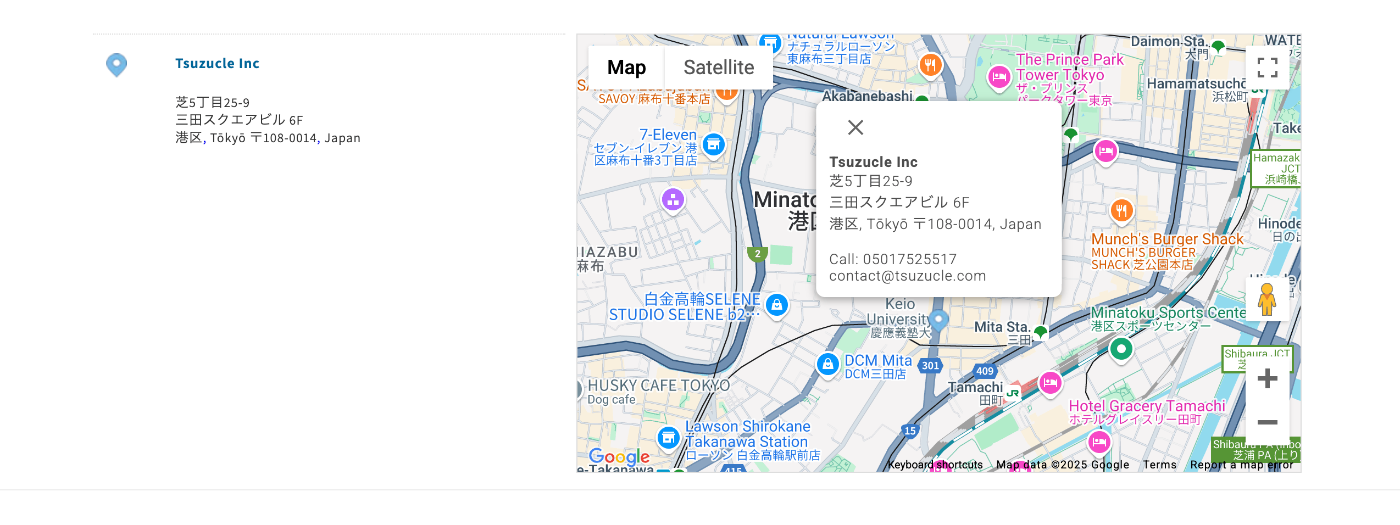
Task: Click the SELENE studio marker icon
Action: [776, 305]
